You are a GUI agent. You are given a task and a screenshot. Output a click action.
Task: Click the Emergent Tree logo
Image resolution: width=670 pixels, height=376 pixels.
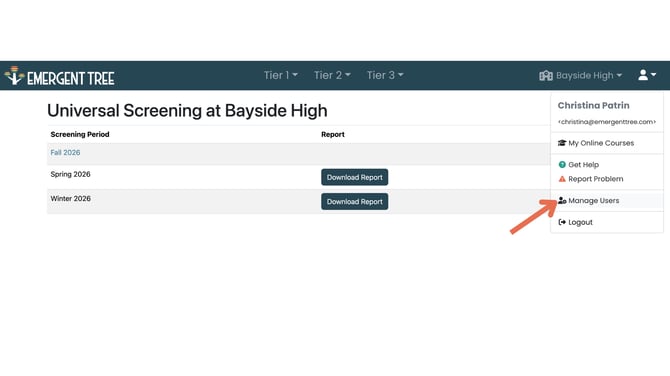tap(59, 76)
